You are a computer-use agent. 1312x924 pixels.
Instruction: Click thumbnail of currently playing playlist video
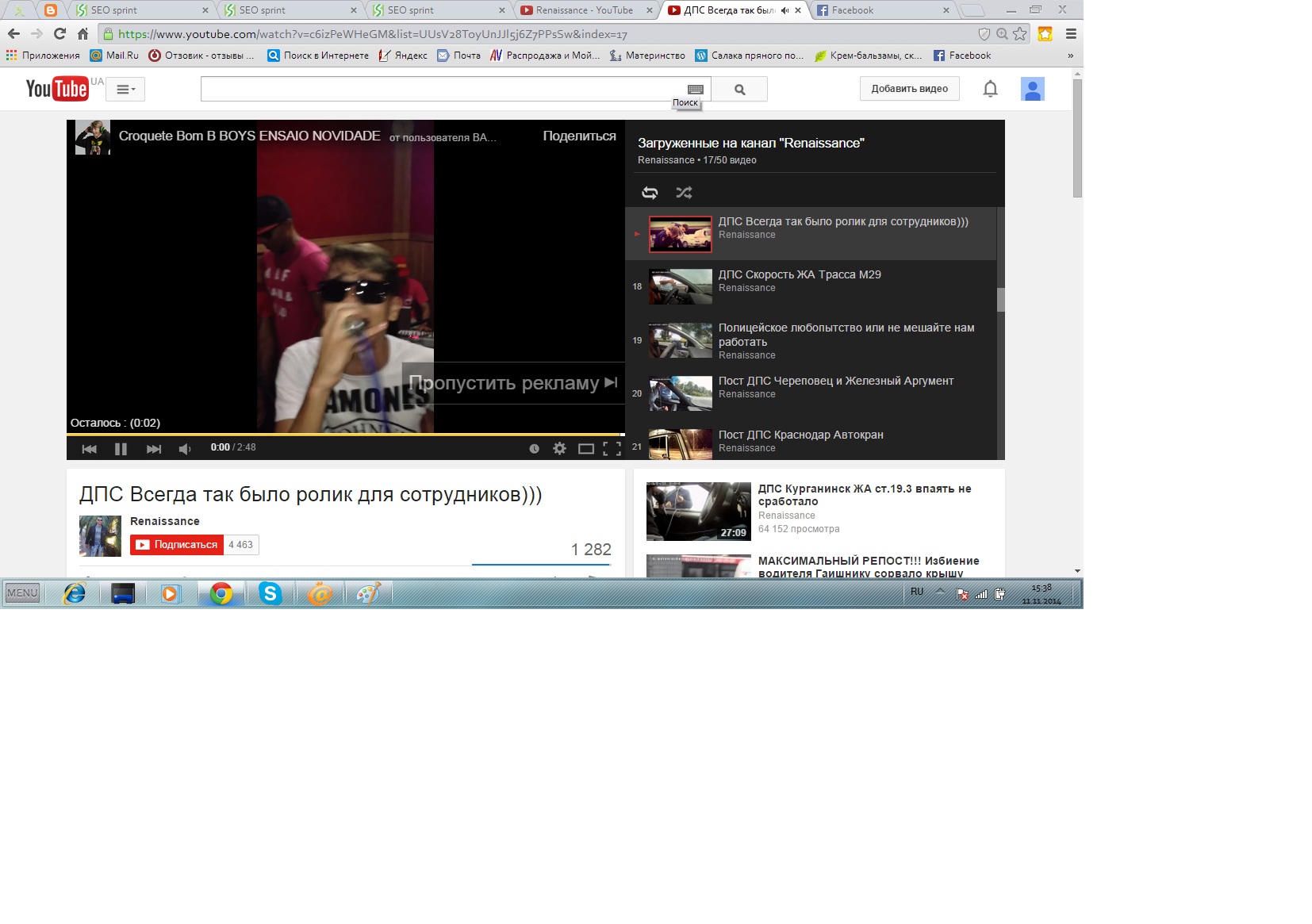(680, 234)
